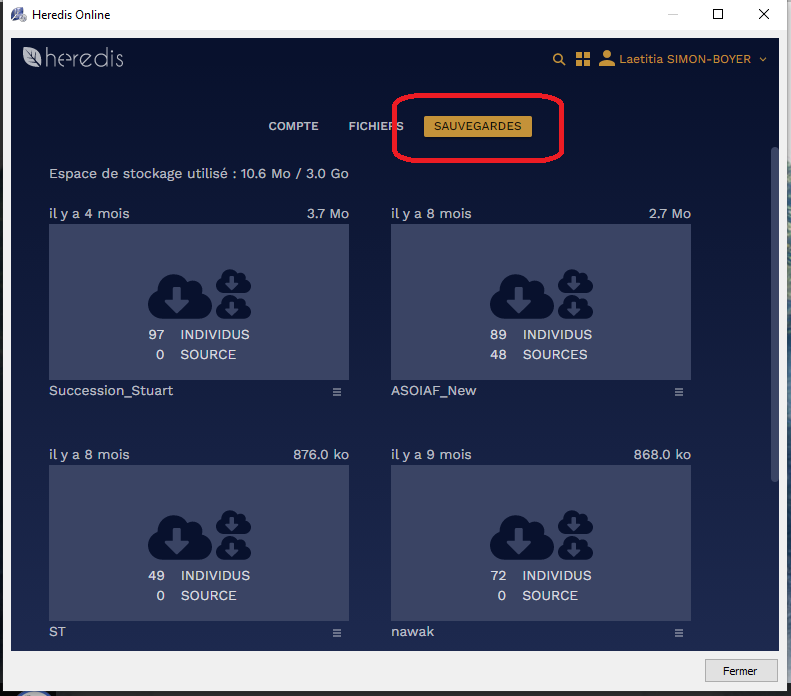Click the Succession_Stuart file name
791x696 pixels.
click(111, 391)
